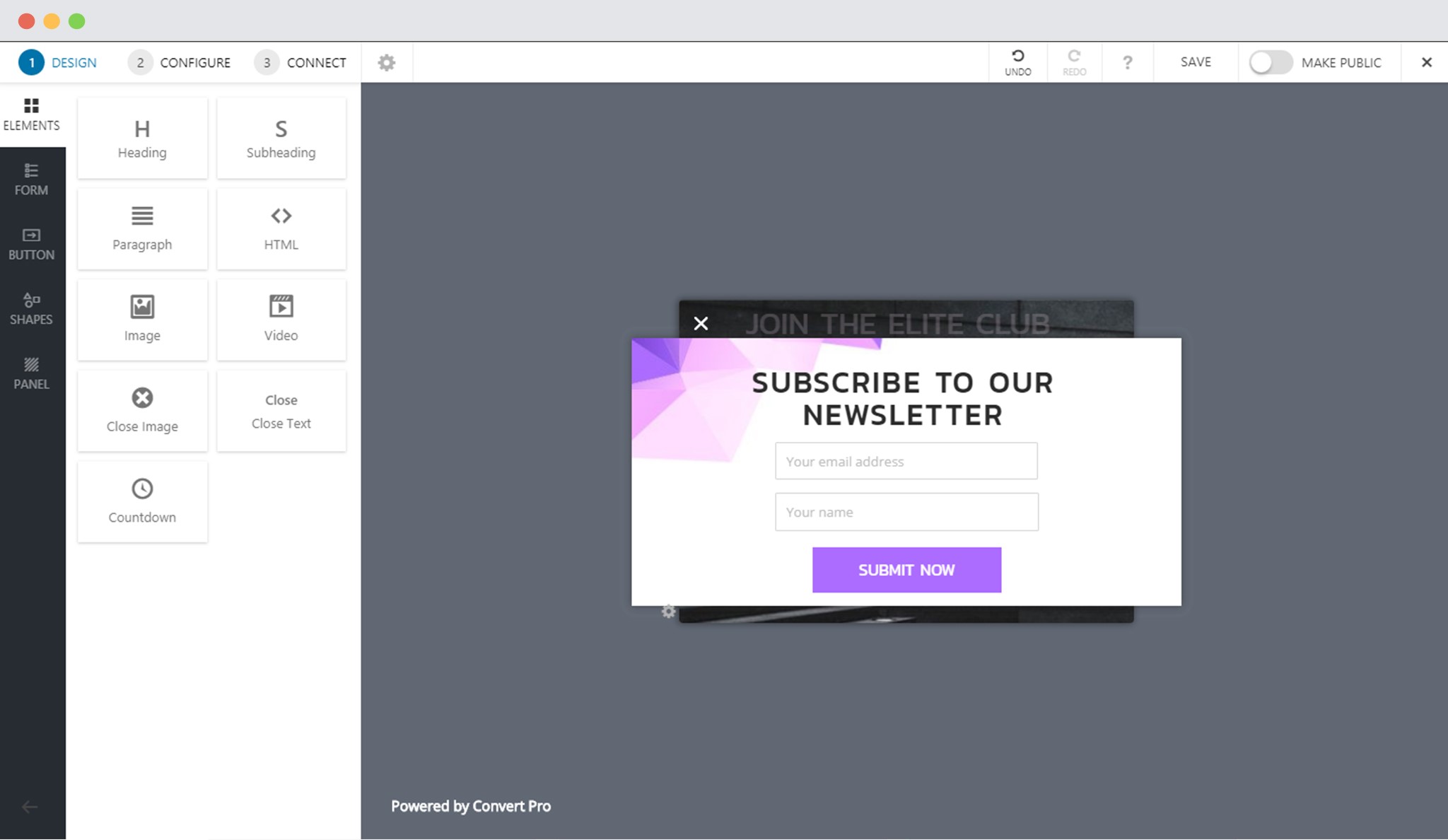The width and height of the screenshot is (1448, 840).
Task: Open the settings gear menu
Action: pos(387,62)
